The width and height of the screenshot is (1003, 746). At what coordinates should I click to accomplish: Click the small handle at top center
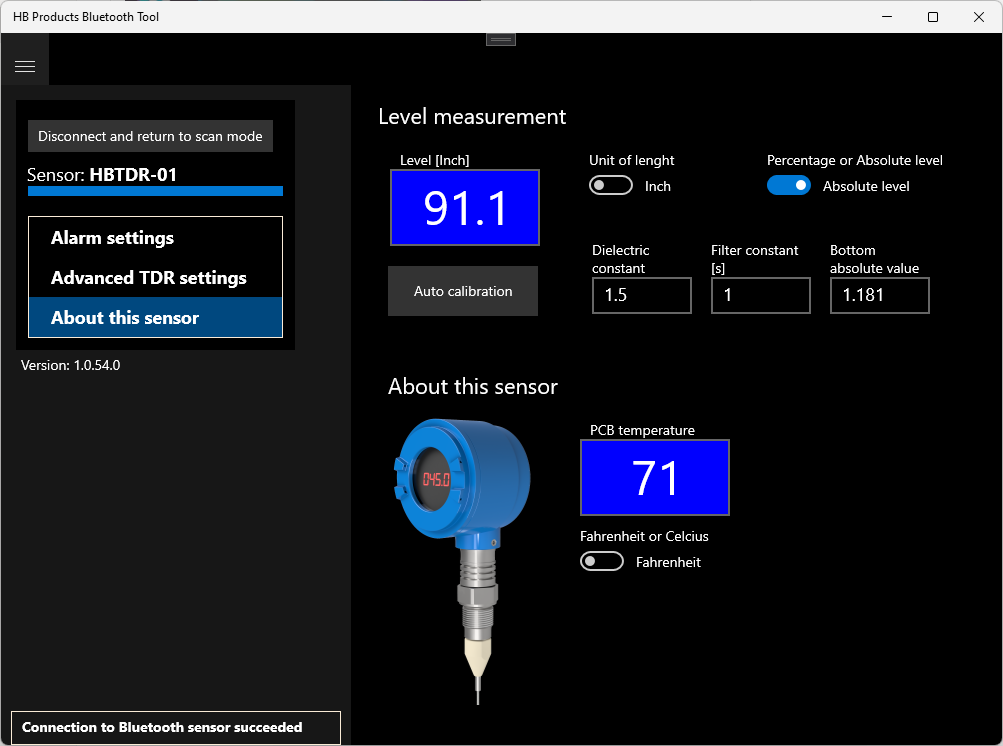(501, 40)
